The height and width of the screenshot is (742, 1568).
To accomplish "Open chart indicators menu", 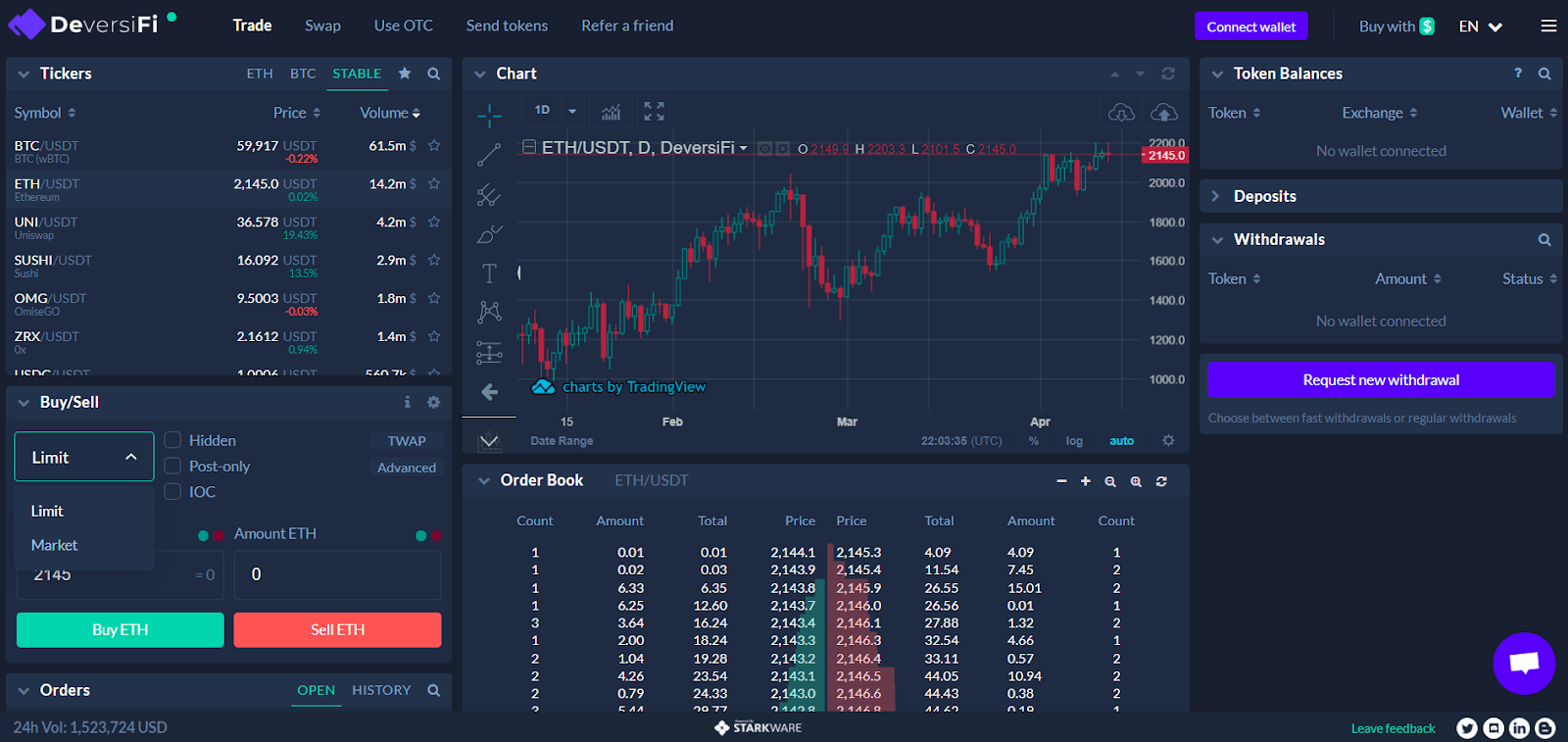I will point(611,112).
